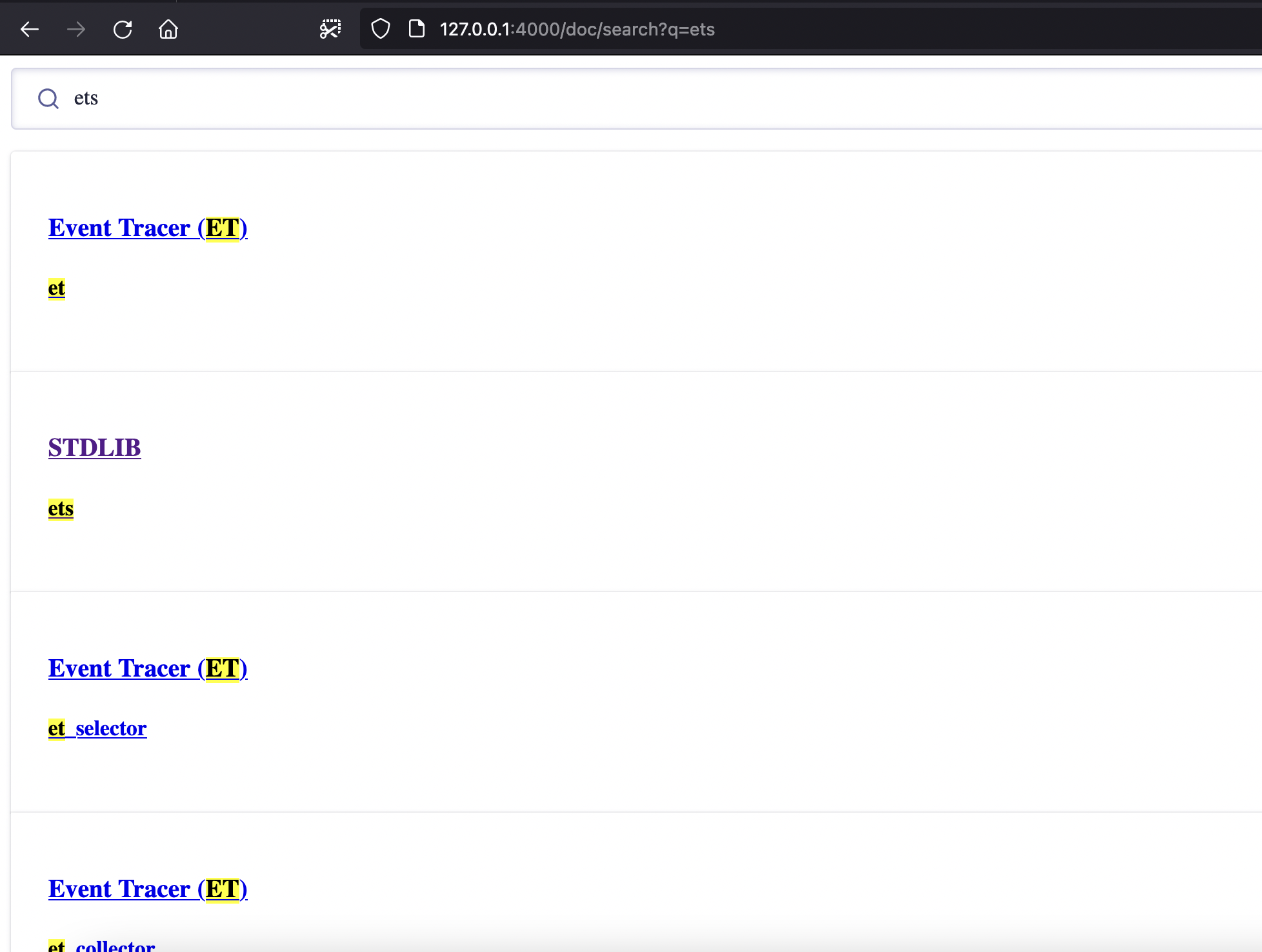Reload the page with the refresh icon
The height and width of the screenshot is (952, 1262).
pos(123,29)
